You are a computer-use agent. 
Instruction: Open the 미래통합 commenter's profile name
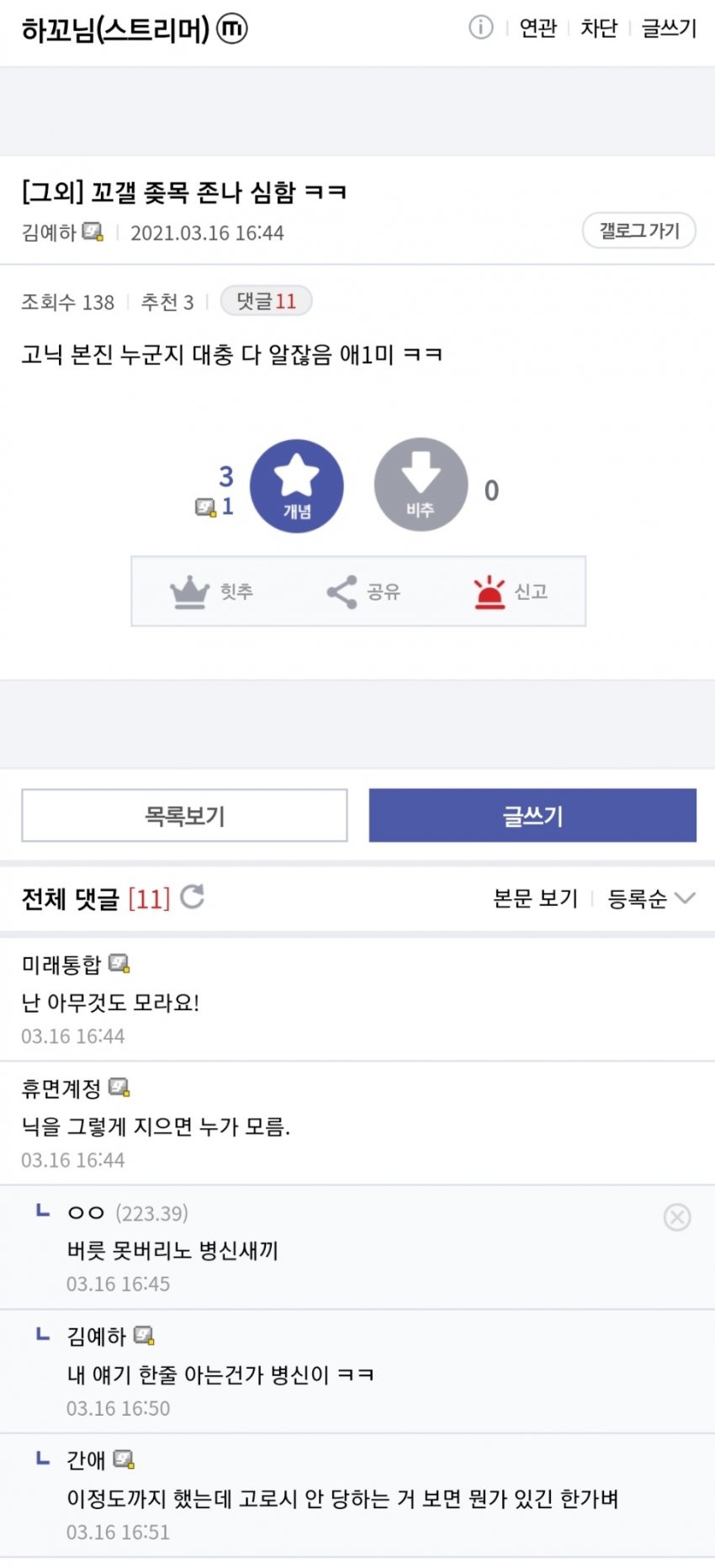point(61,964)
